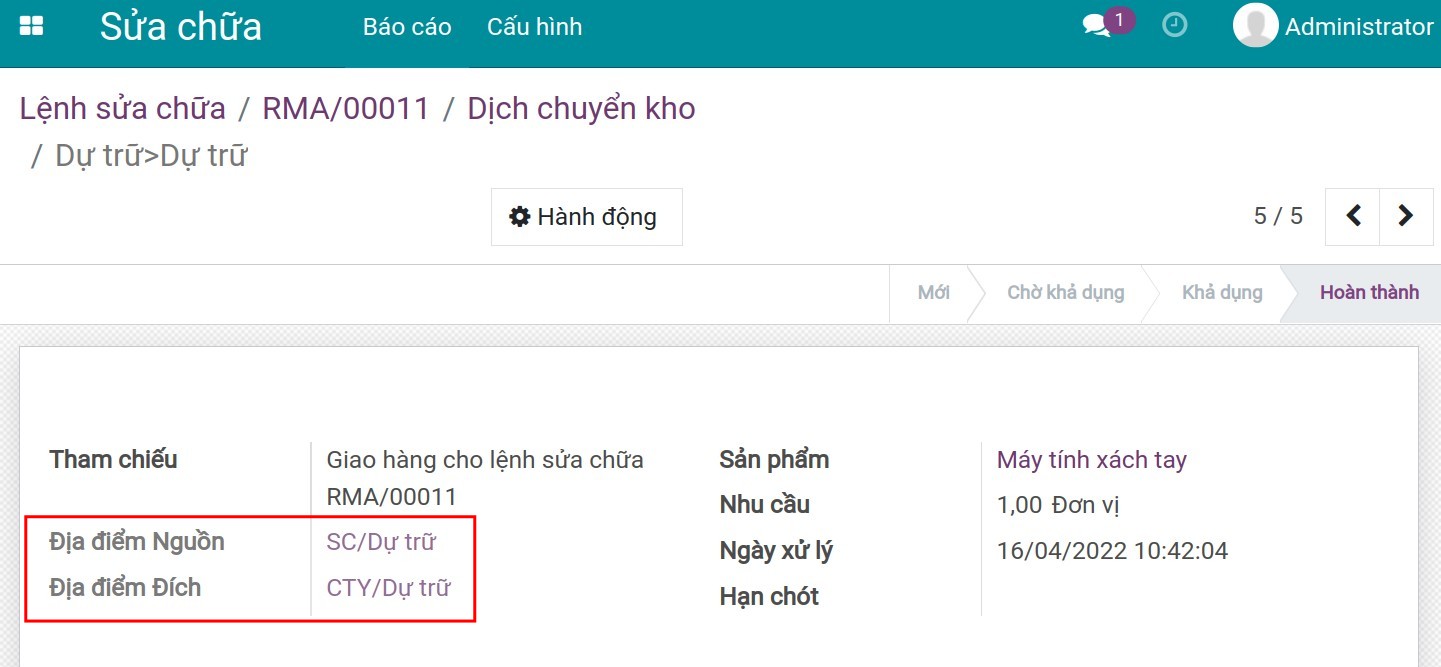Viewport: 1441px width, 667px height.
Task: Click the Nhu cầu label
Action: tap(765, 505)
